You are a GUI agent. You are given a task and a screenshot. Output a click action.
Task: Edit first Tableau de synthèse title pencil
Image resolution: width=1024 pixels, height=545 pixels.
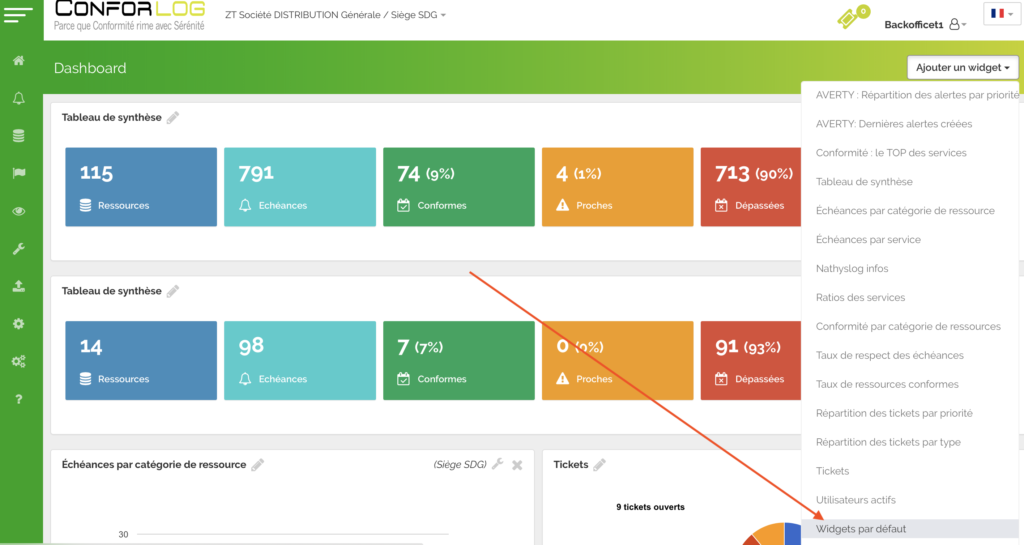pyautogui.click(x=173, y=118)
